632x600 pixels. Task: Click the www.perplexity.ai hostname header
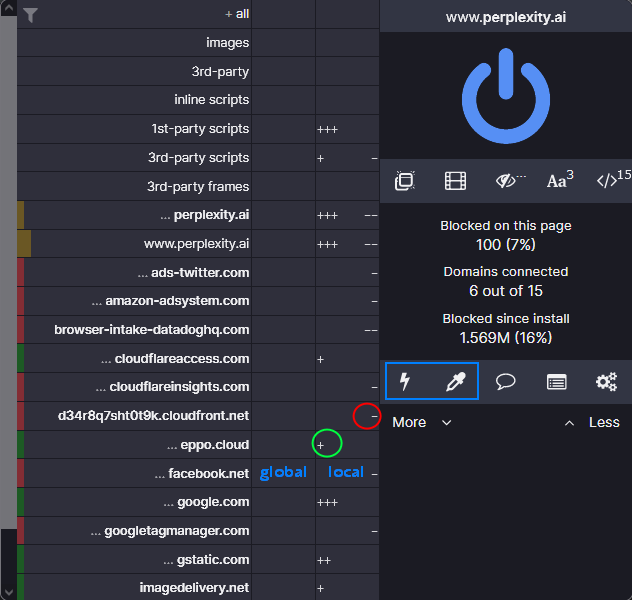(x=506, y=17)
